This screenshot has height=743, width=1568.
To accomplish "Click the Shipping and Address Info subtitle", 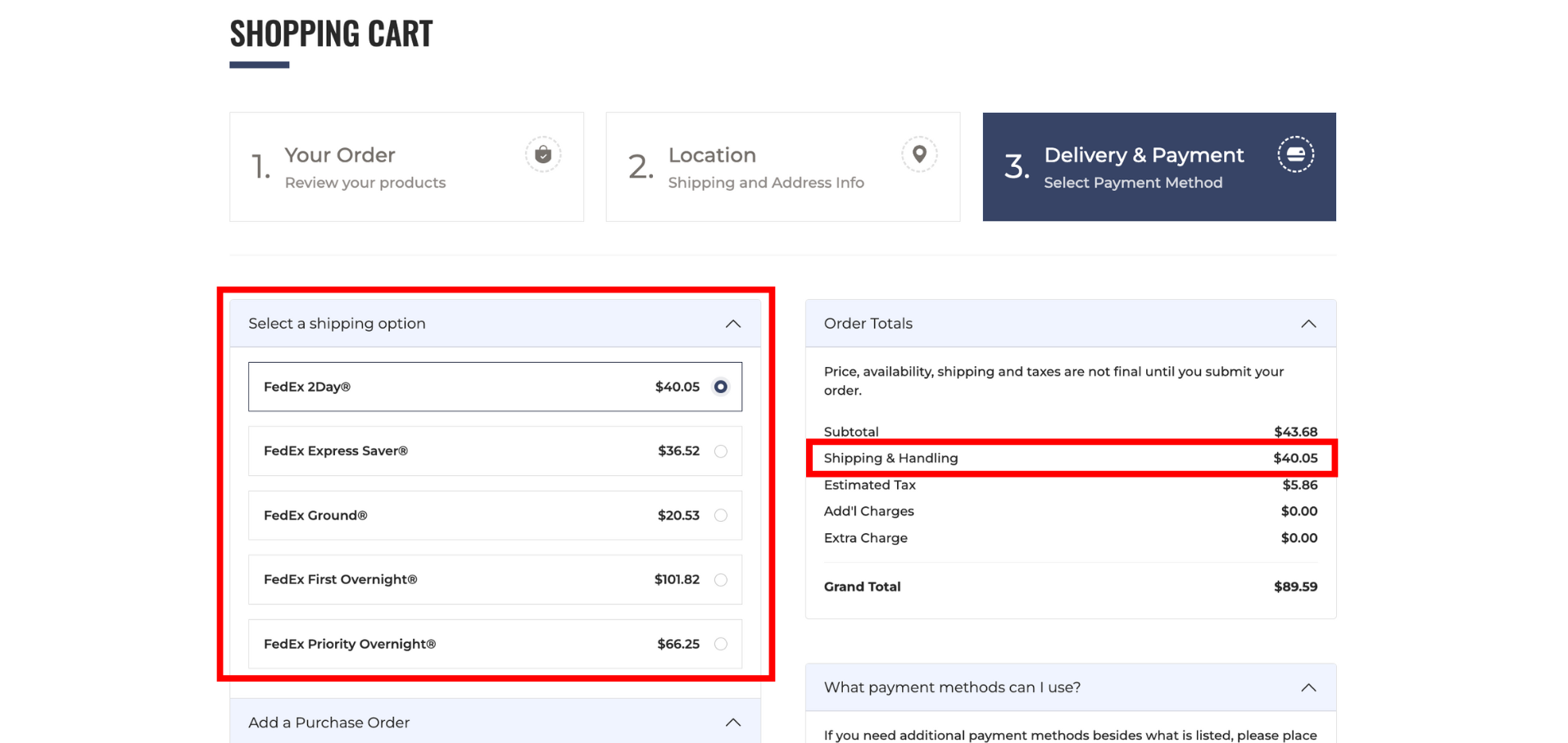I will point(766,183).
